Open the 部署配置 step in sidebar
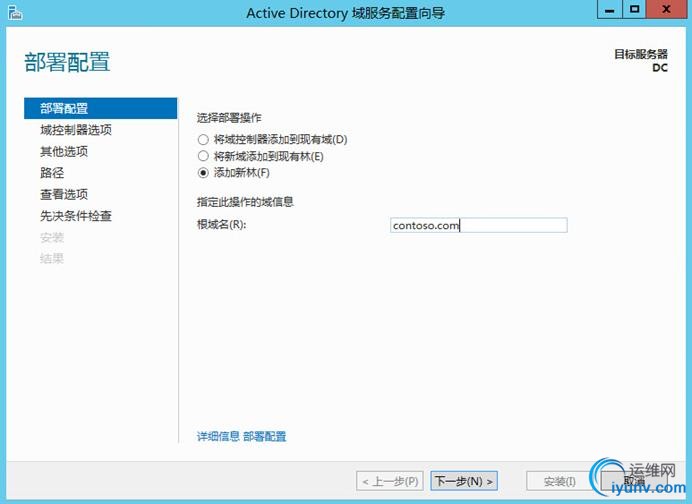This screenshot has width=692, height=504. coord(101,109)
